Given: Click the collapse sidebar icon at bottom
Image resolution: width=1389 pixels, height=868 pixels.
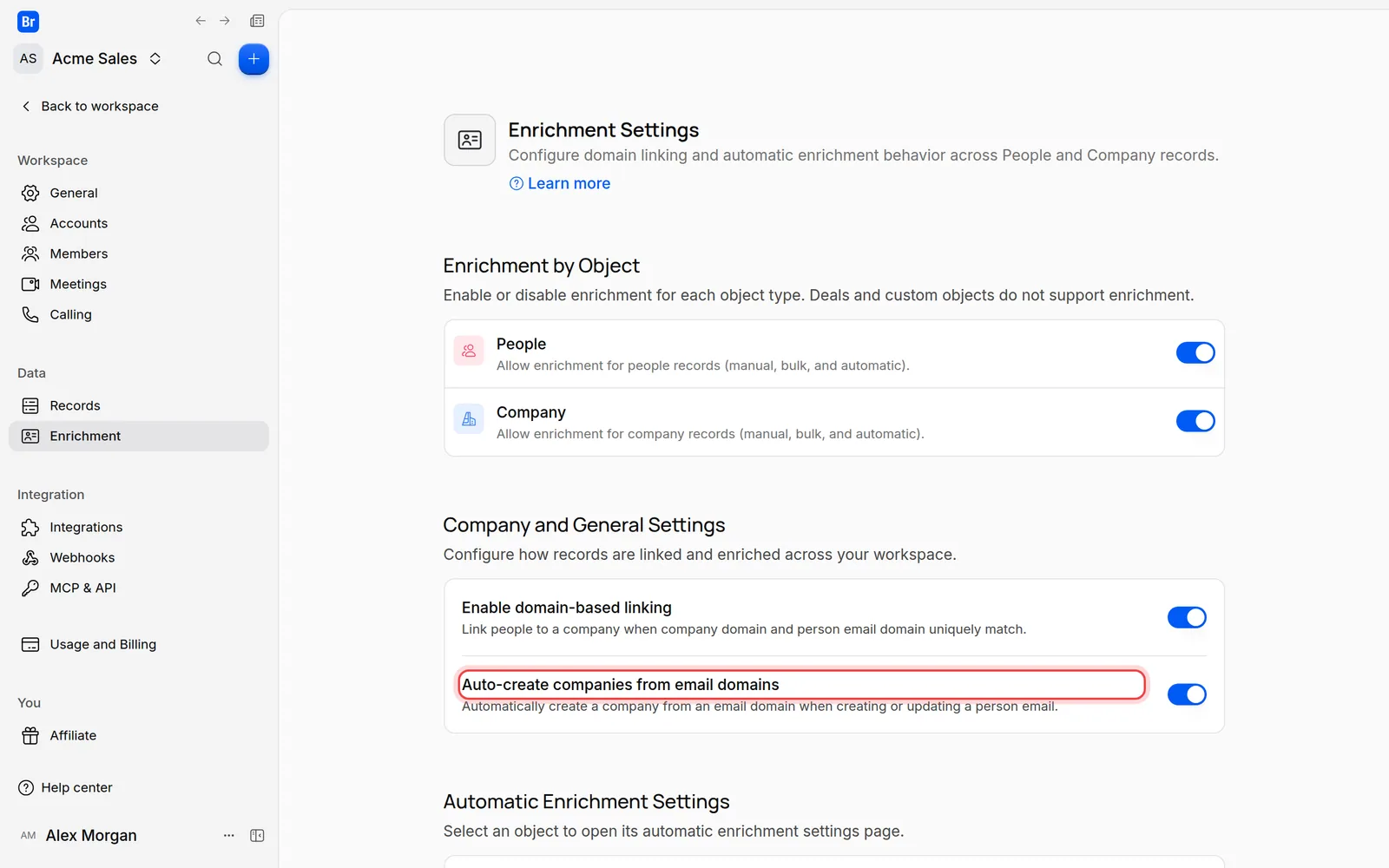Looking at the screenshot, I should coord(257,835).
